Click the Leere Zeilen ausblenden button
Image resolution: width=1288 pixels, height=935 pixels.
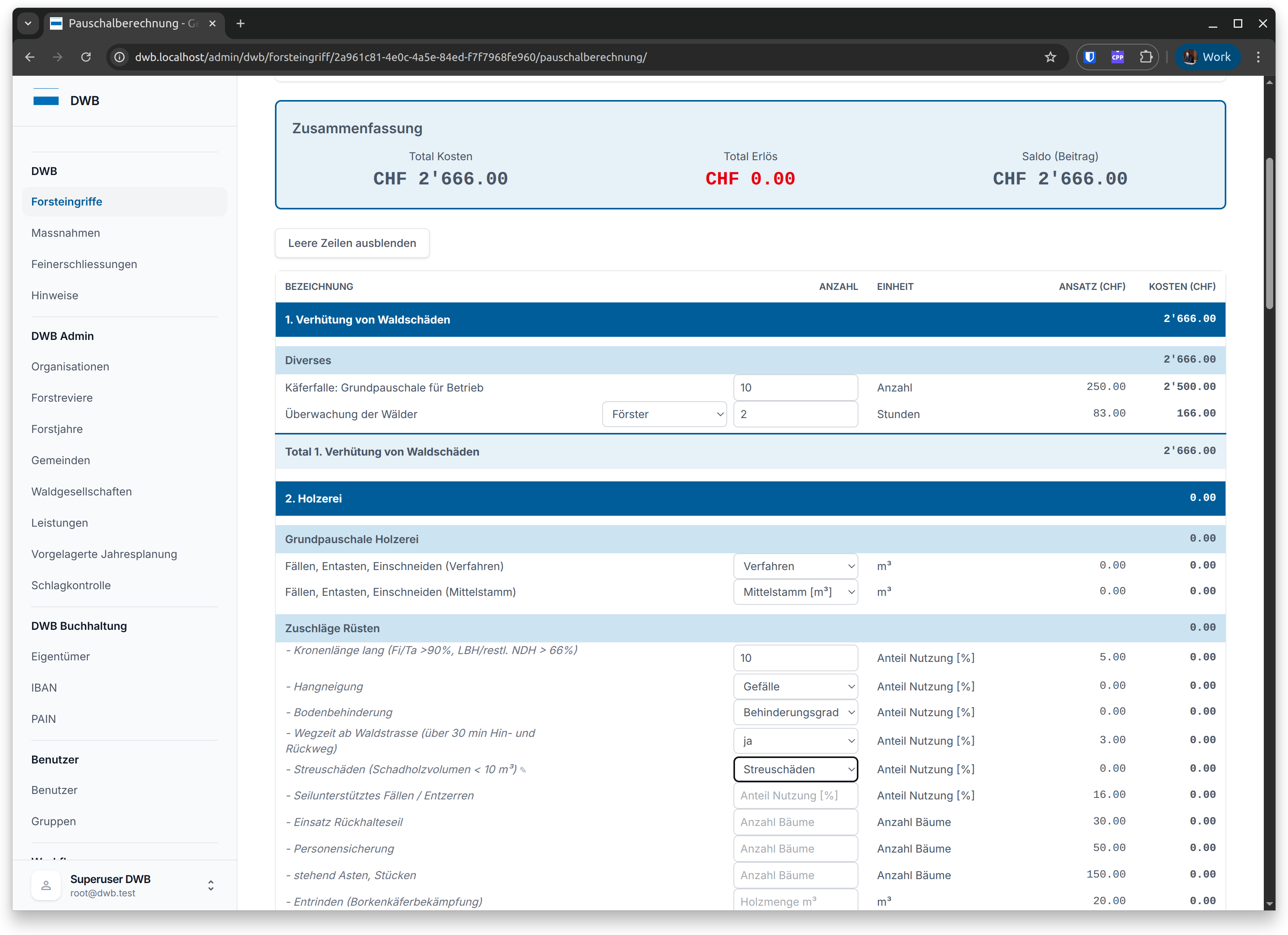pyautogui.click(x=352, y=243)
